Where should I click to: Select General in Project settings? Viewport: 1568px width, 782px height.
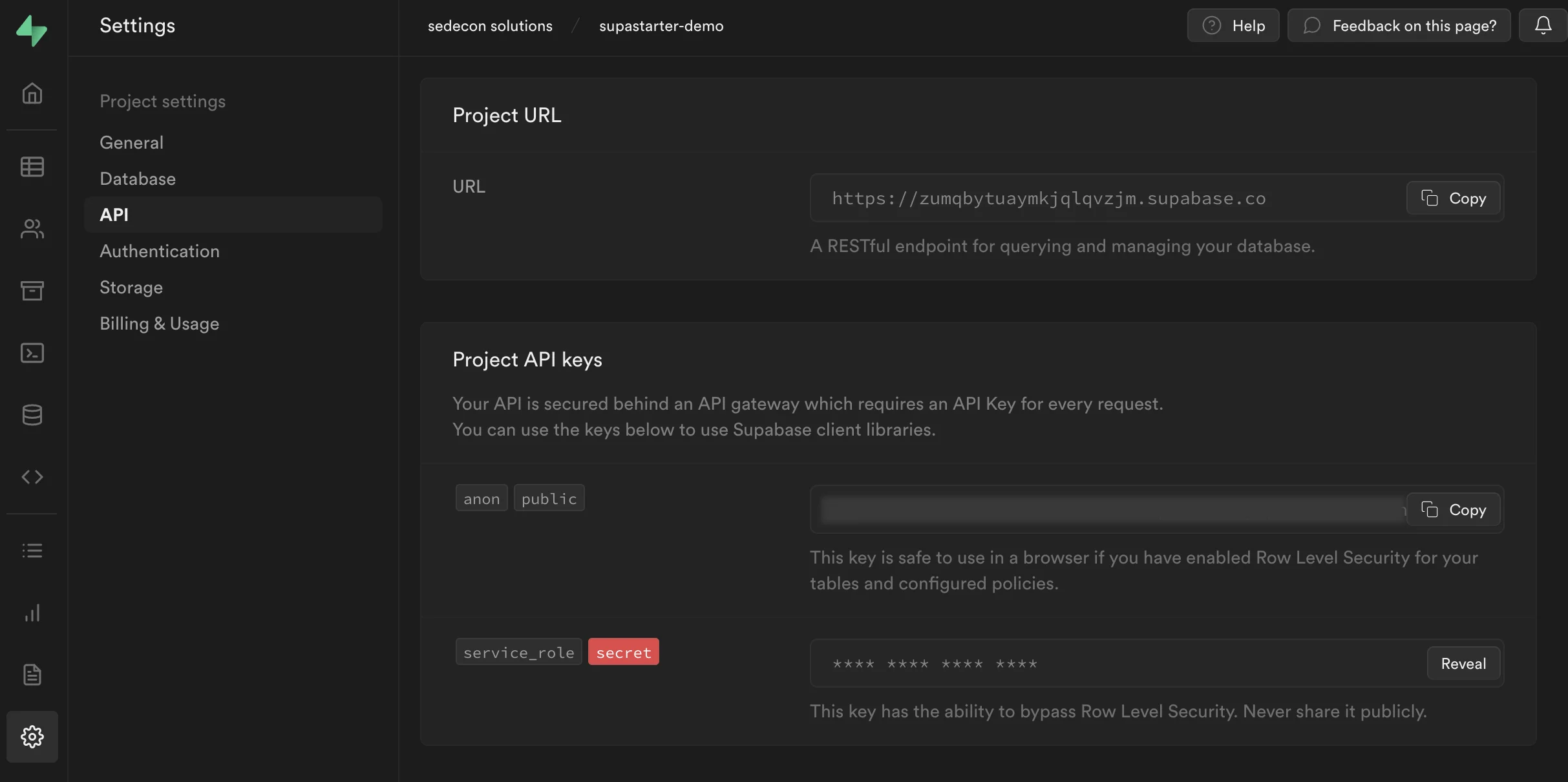click(x=131, y=143)
